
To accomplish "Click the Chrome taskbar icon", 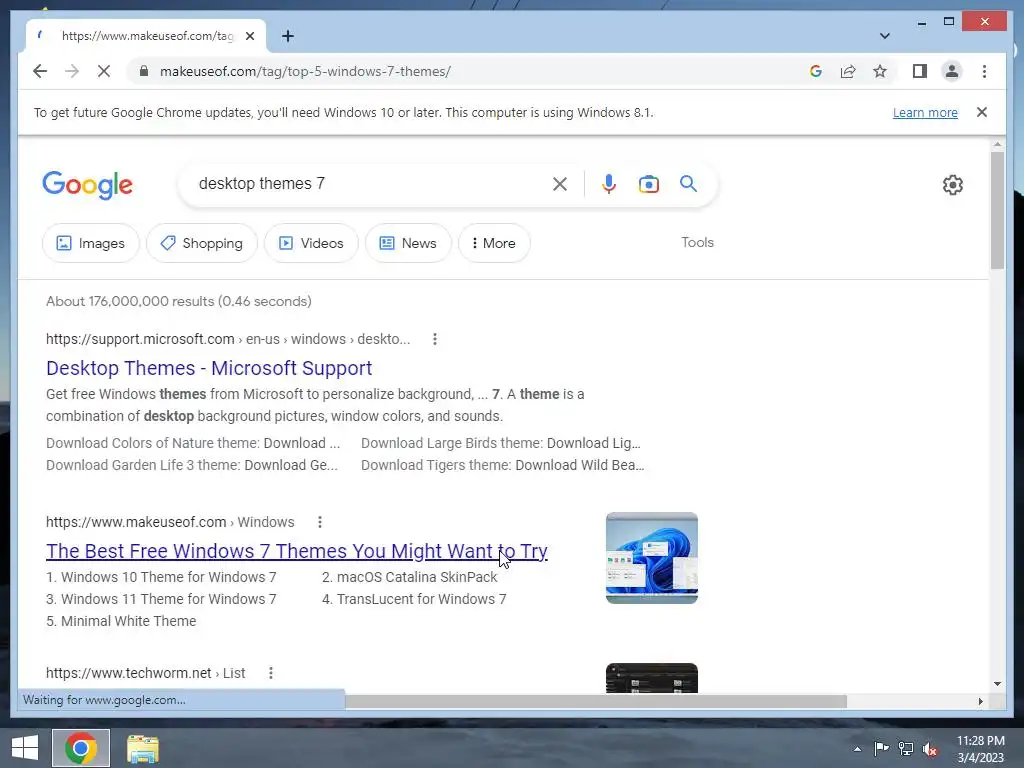I will pyautogui.click(x=81, y=748).
